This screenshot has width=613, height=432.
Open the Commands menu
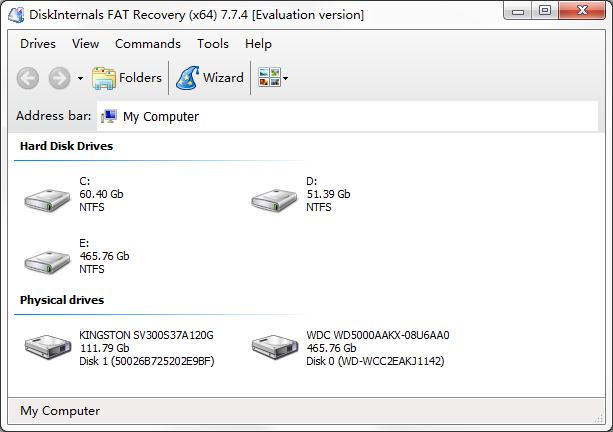coord(148,44)
